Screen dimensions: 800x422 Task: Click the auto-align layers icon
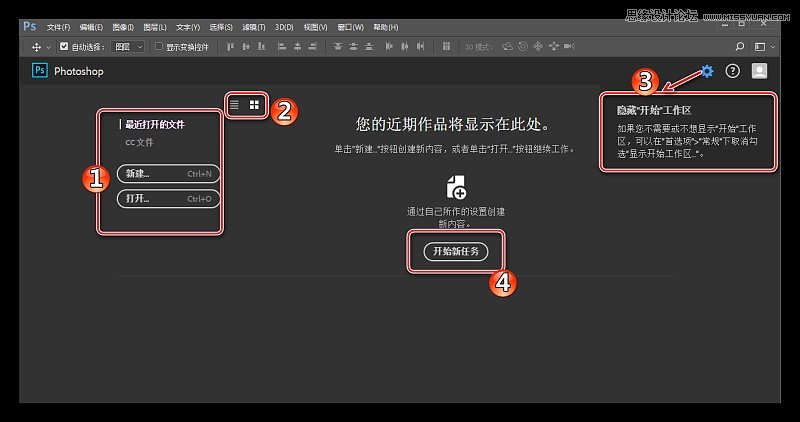tap(446, 46)
